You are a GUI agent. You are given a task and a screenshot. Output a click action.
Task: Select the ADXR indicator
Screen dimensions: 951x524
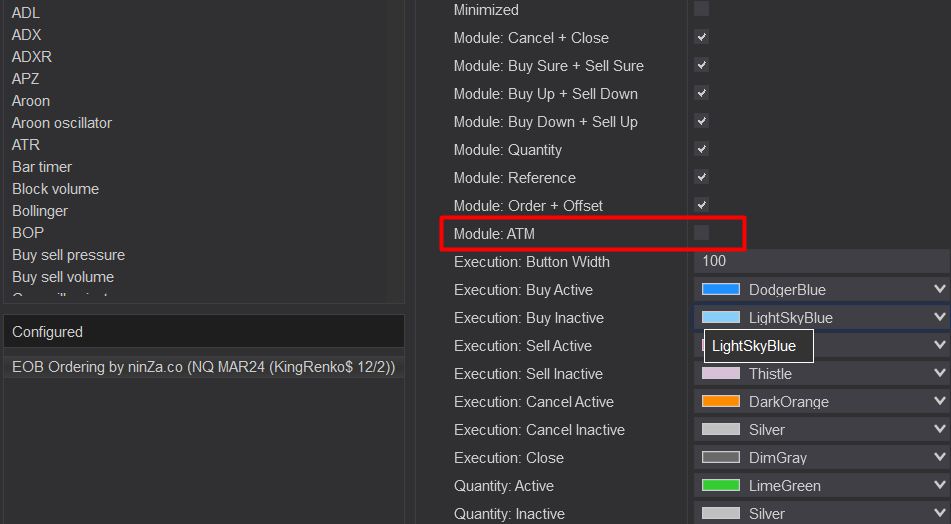(x=32, y=57)
